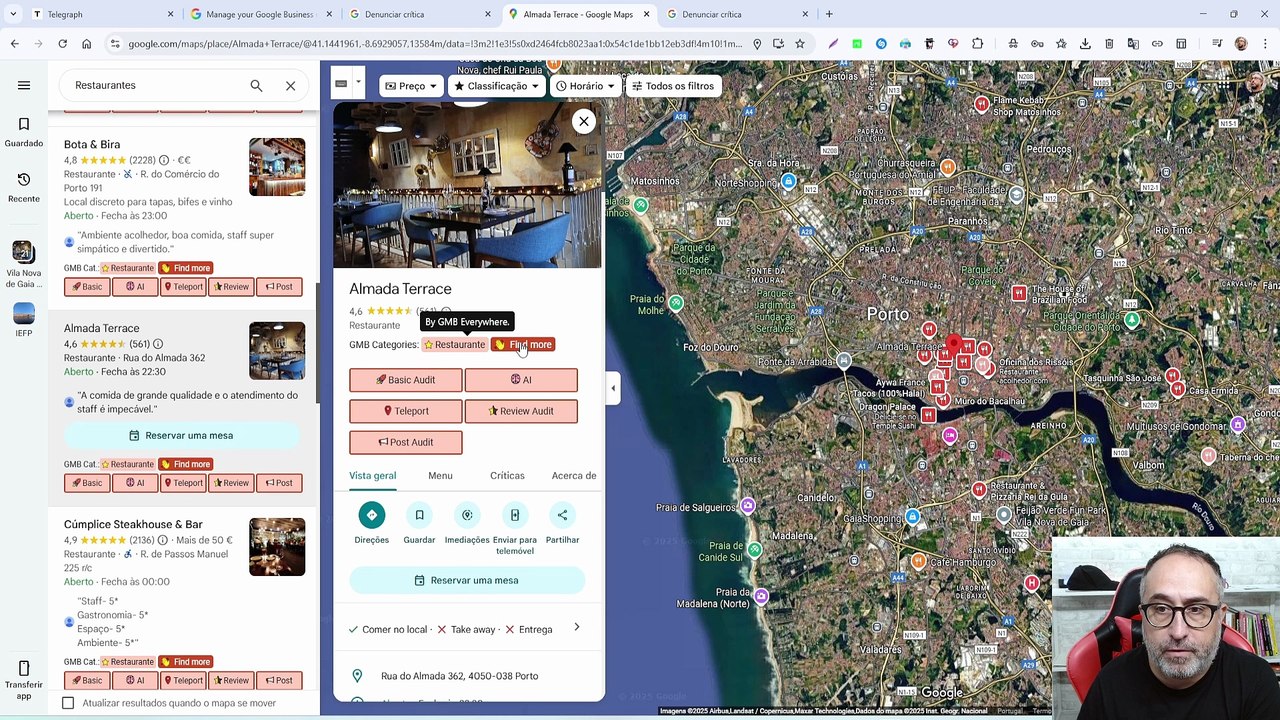The image size is (1280, 720).
Task: Click Find more under Bota & Bira
Action: pyautogui.click(x=185, y=268)
